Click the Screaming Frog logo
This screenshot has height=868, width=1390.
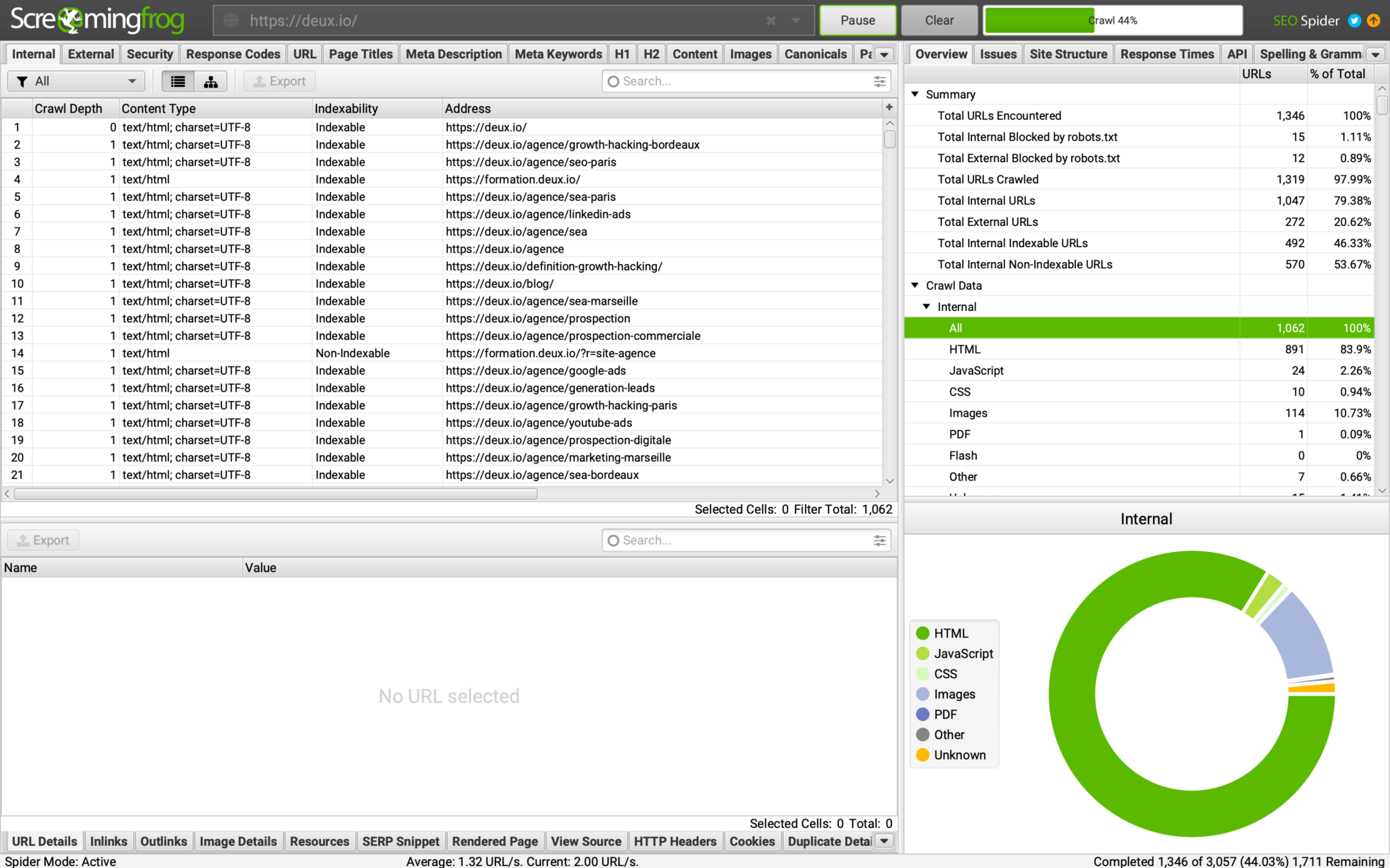click(x=97, y=20)
